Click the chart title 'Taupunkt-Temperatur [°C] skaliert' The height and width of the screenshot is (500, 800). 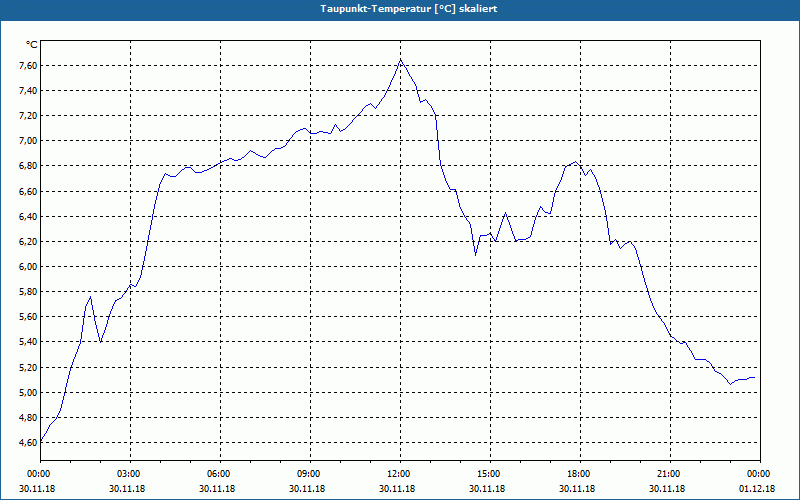pyautogui.click(x=409, y=9)
